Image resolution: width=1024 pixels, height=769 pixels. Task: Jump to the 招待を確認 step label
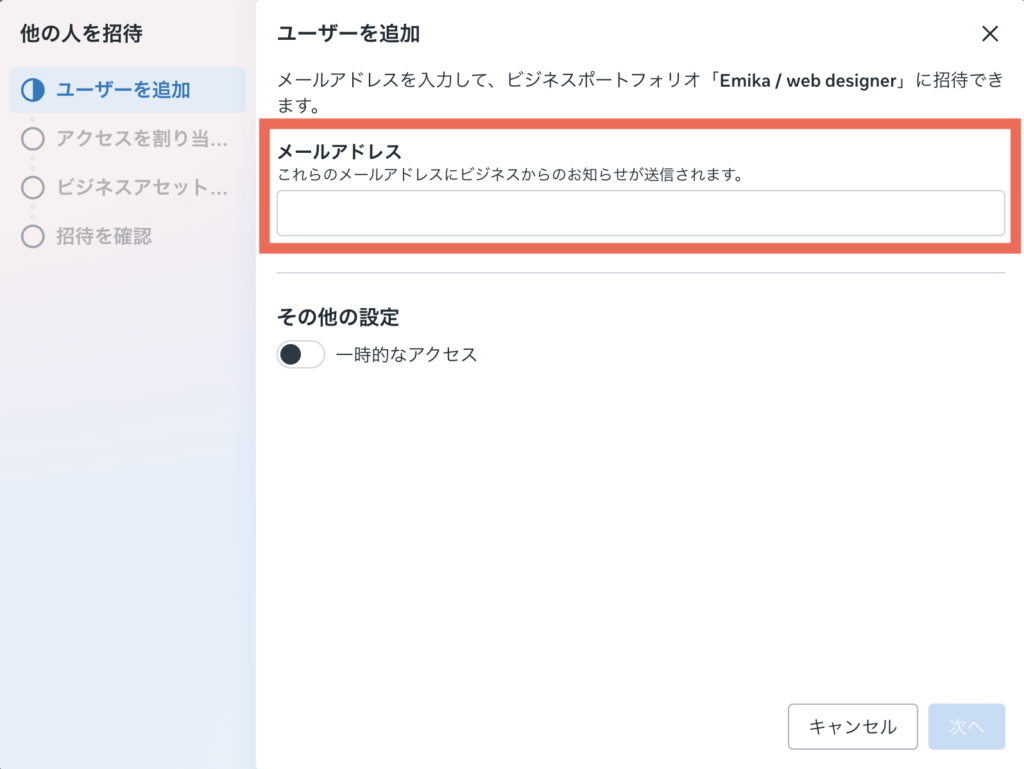click(x=104, y=237)
